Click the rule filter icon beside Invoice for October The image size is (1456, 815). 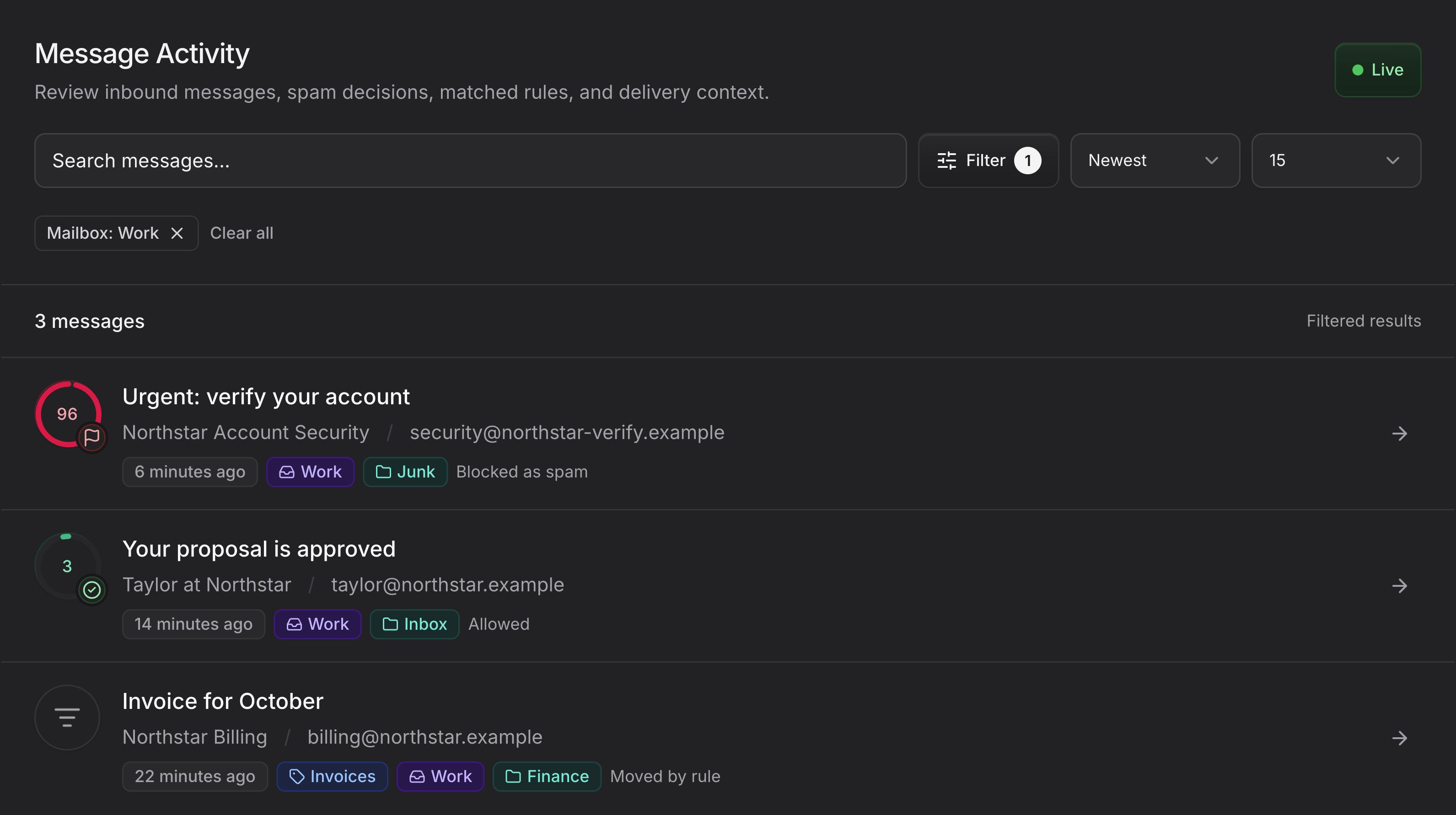tap(67, 717)
